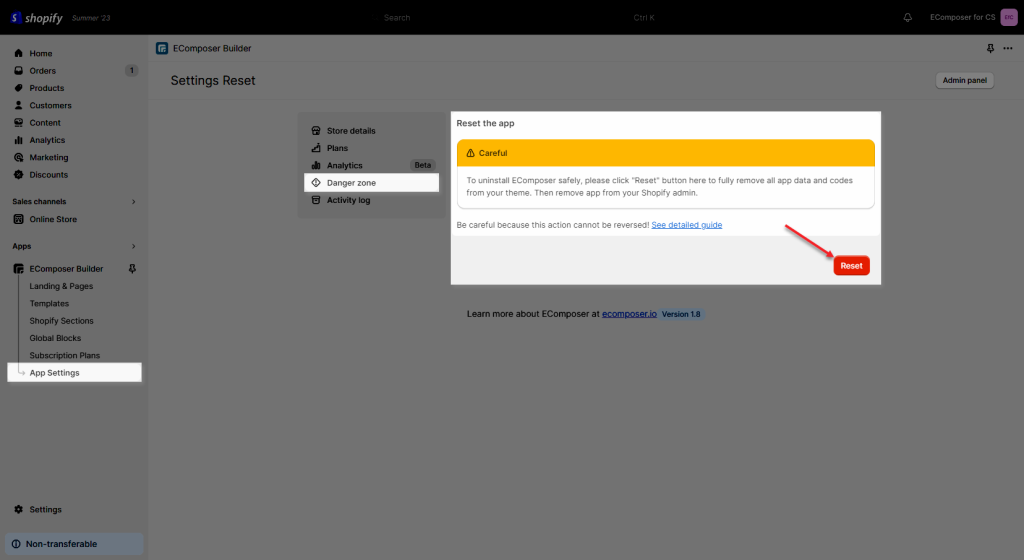Screen dimensions: 1024x560
Task: Click the Careful warning triangle icon
Action: [470, 153]
